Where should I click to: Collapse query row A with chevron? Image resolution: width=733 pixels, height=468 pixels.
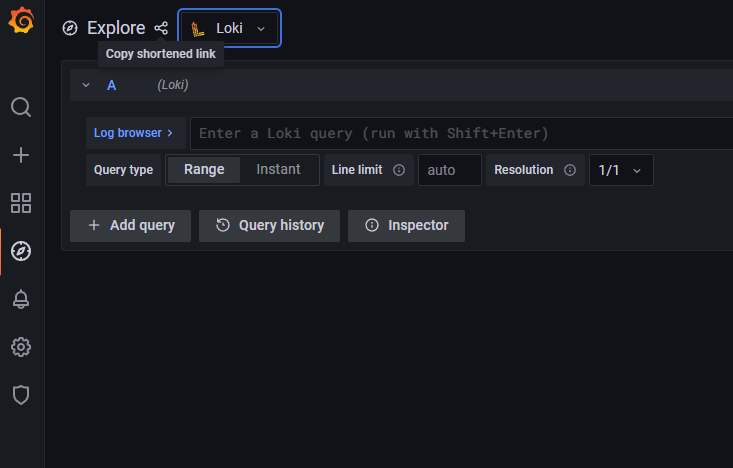coord(86,85)
